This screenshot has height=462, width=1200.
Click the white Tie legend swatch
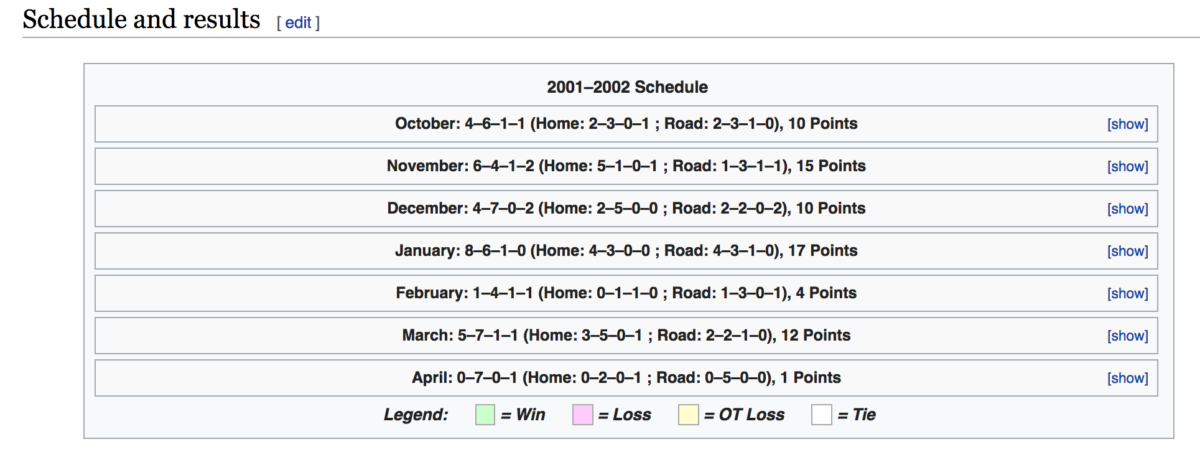click(821, 414)
